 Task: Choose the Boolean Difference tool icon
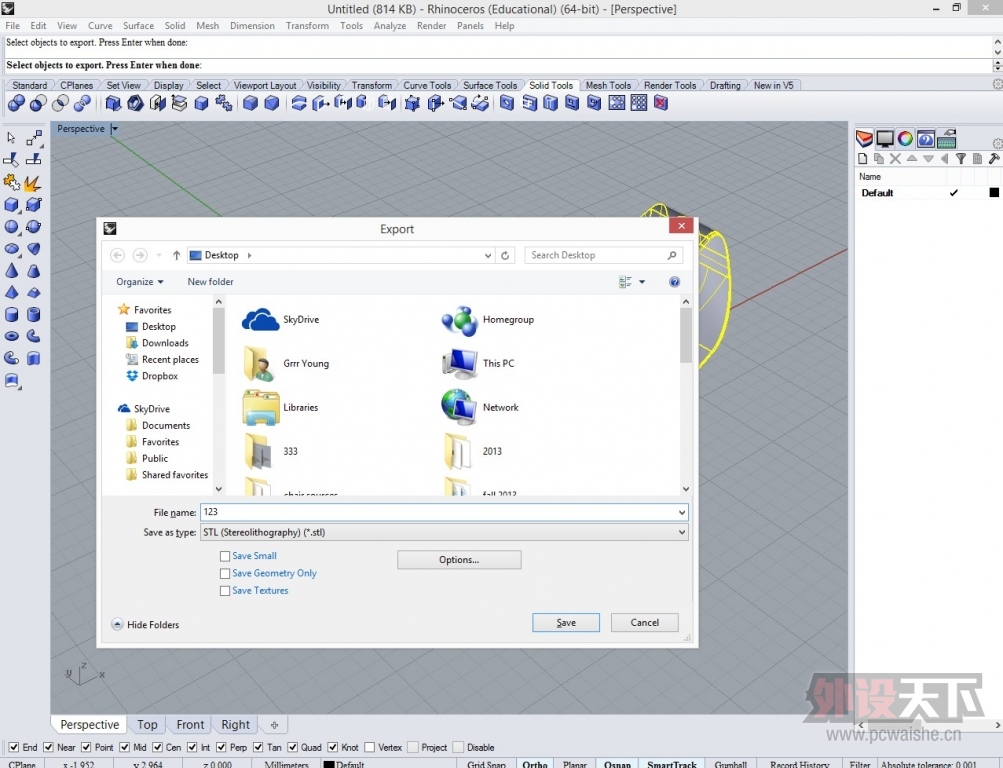38,103
